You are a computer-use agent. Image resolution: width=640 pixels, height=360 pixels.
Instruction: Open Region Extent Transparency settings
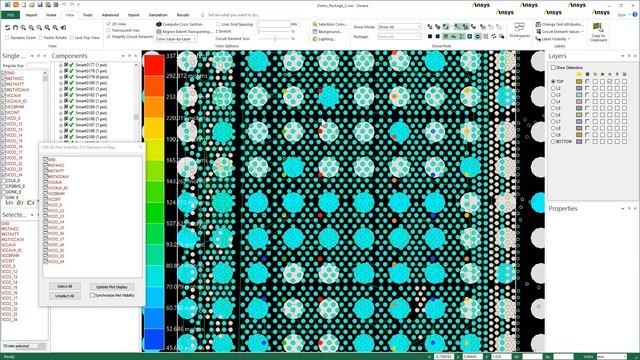[x=184, y=31]
